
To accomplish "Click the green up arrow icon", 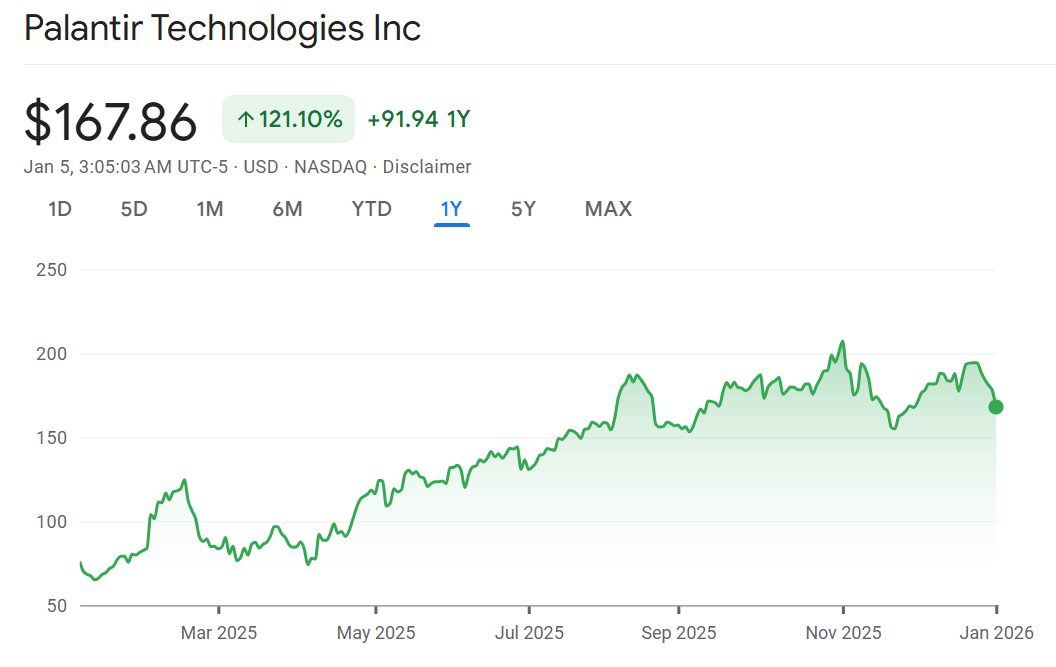I will [245, 120].
